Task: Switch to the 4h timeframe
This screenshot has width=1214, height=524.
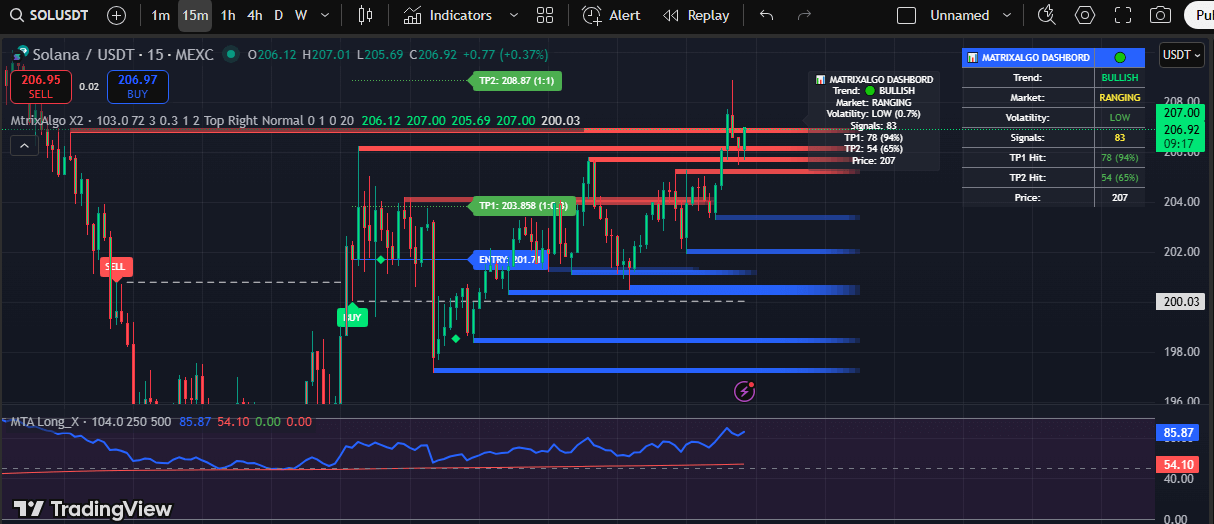Action: coord(255,15)
